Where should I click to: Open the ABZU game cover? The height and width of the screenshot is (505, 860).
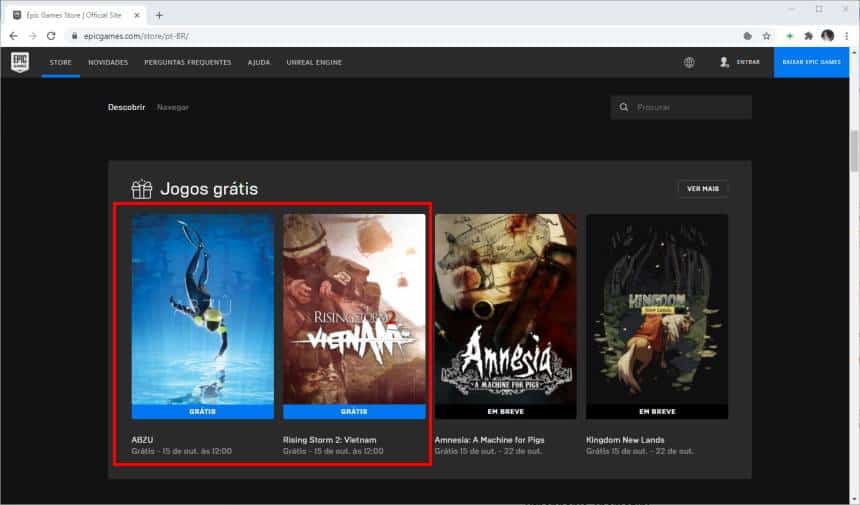pos(202,309)
